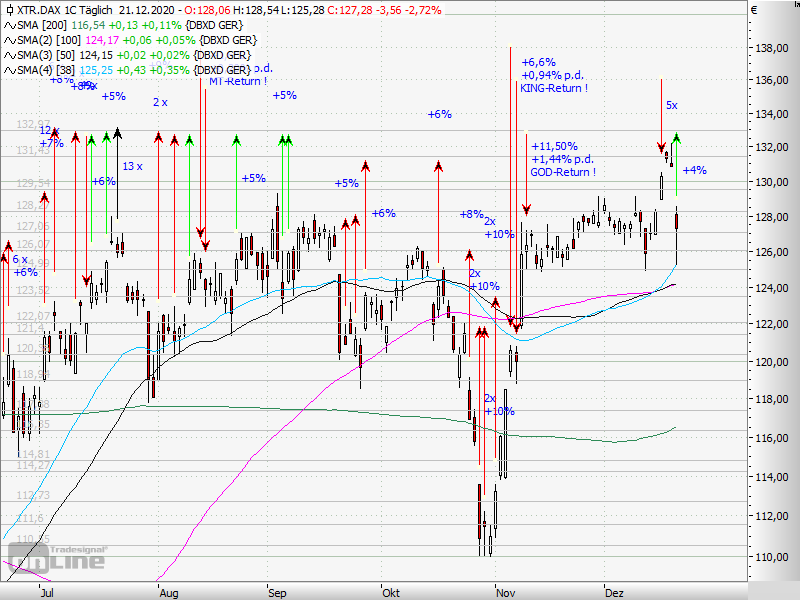Select the SMA [200] legend label
This screenshot has width=800, height=600.
(43, 26)
